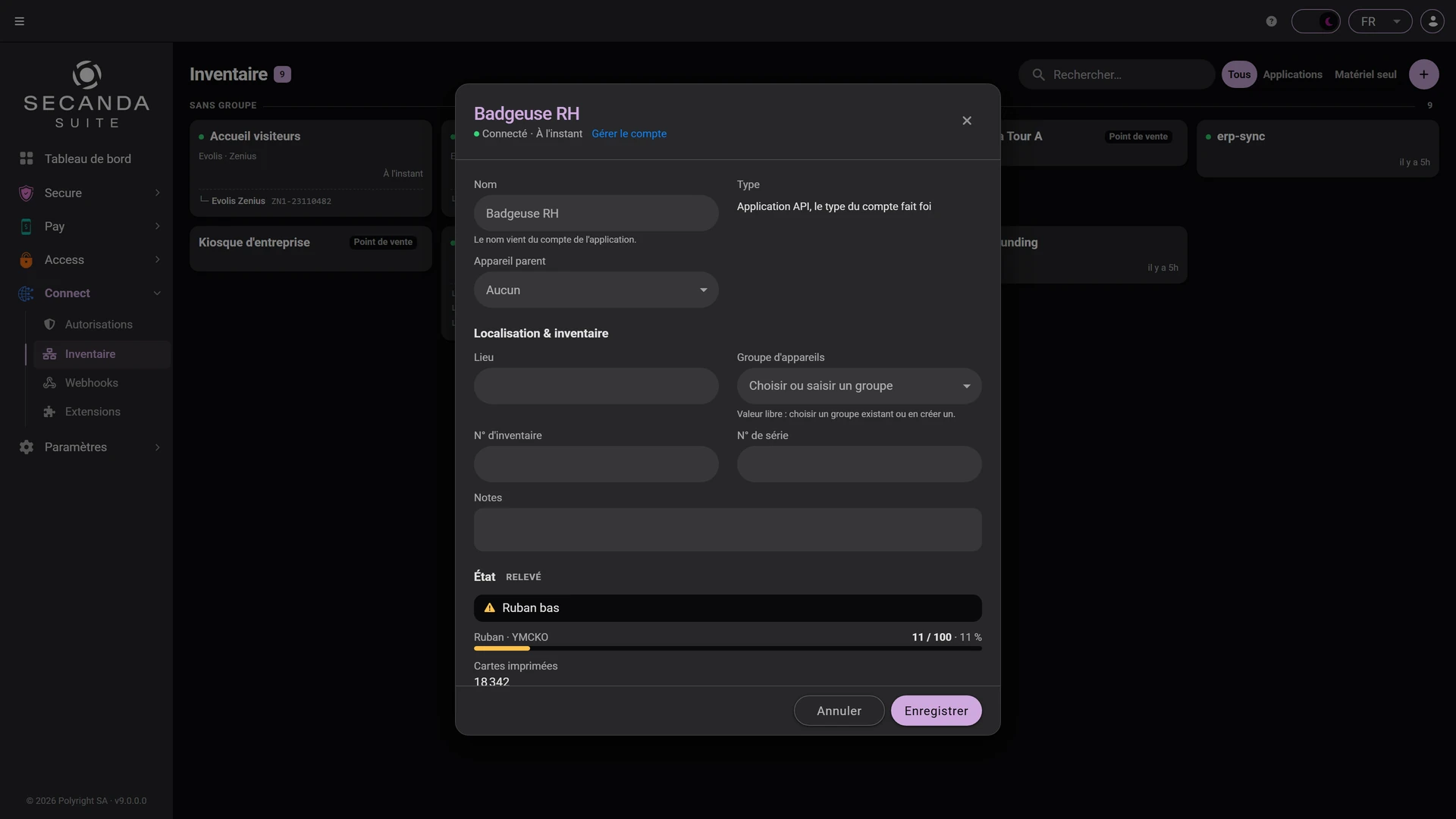Screen dimensions: 1456x819
Task: Toggle the dark mode switch
Action: (x=1316, y=21)
